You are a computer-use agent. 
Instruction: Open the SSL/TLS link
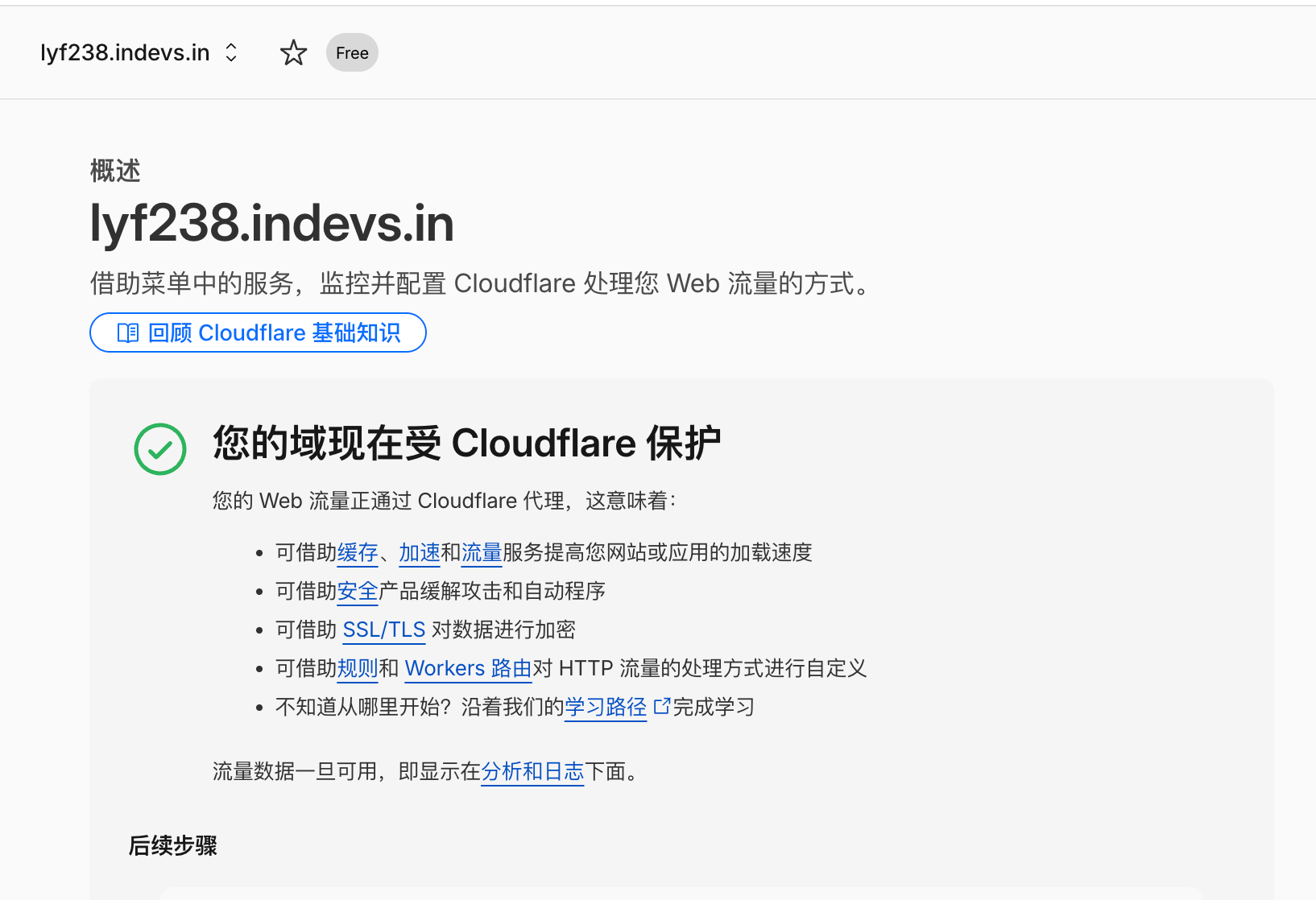pyautogui.click(x=384, y=630)
